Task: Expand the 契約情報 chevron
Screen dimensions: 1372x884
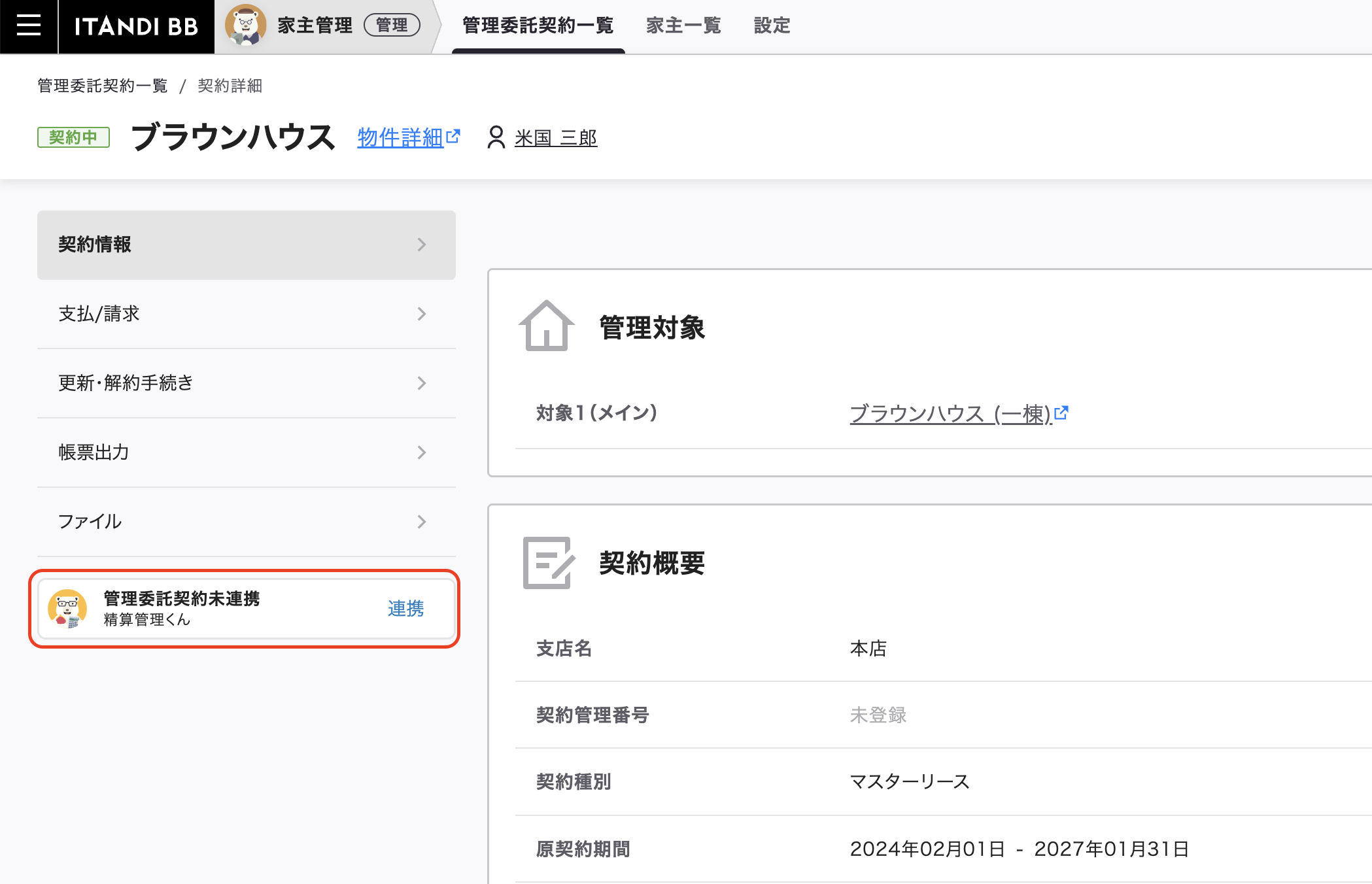Action: click(422, 245)
